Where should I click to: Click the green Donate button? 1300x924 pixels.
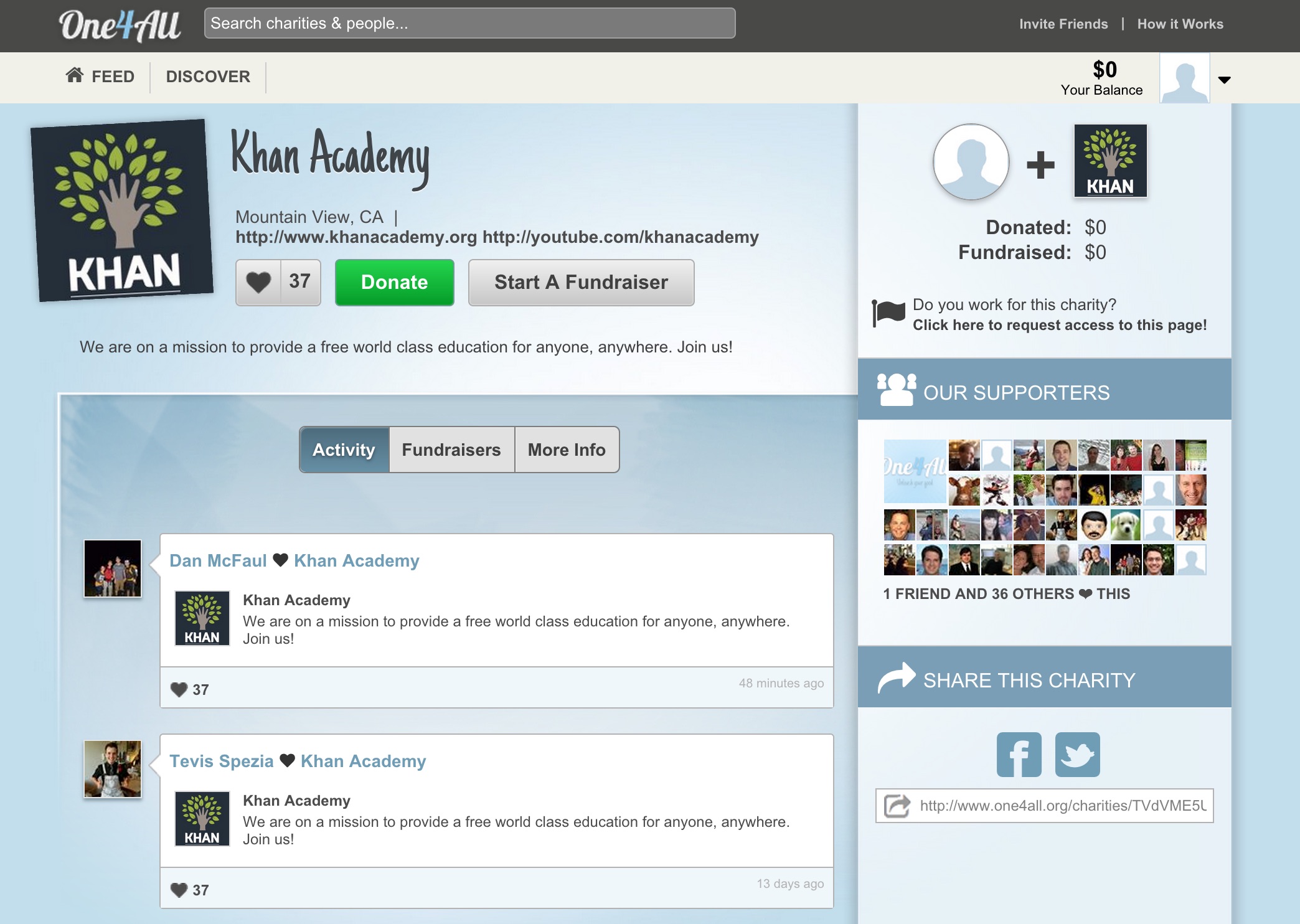coord(395,282)
